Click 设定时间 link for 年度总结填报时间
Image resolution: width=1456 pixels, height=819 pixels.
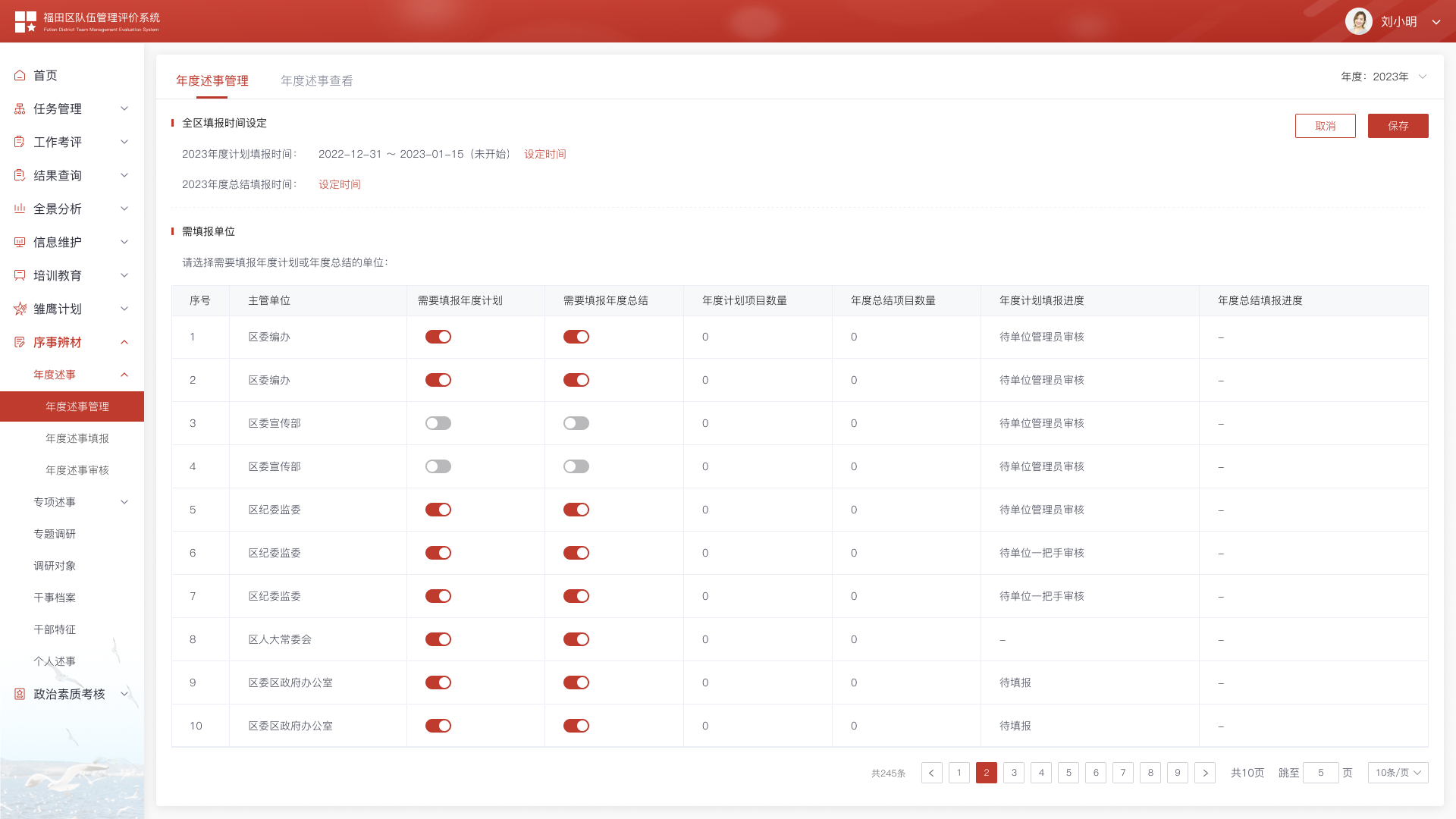point(340,184)
